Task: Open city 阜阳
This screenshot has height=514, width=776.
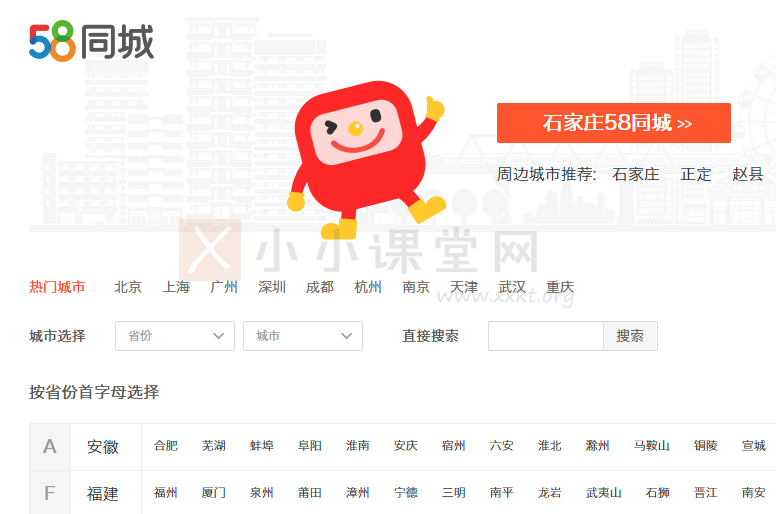Action: [310, 446]
